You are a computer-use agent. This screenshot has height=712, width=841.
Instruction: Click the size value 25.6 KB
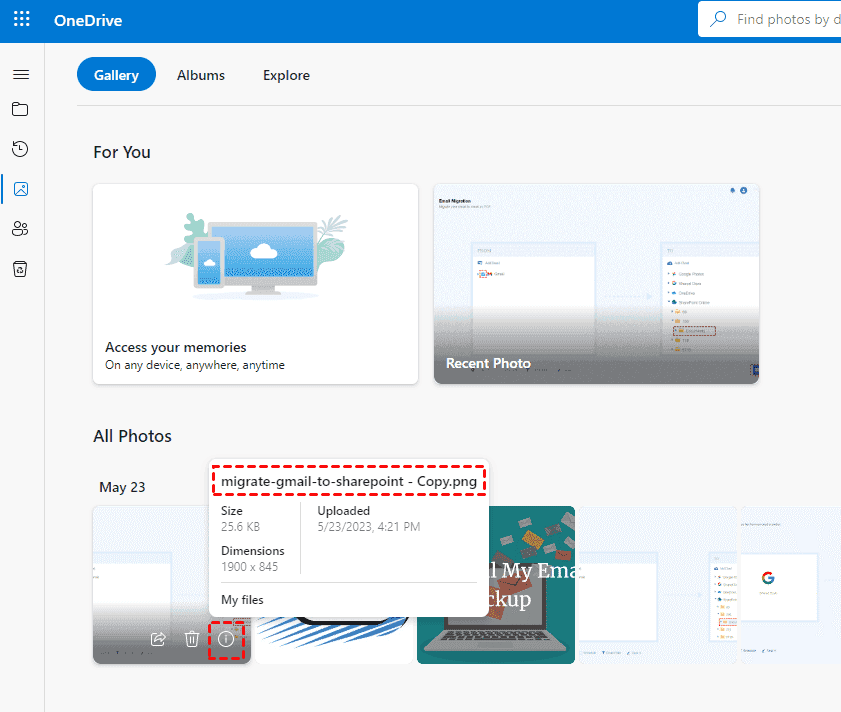click(x=240, y=526)
